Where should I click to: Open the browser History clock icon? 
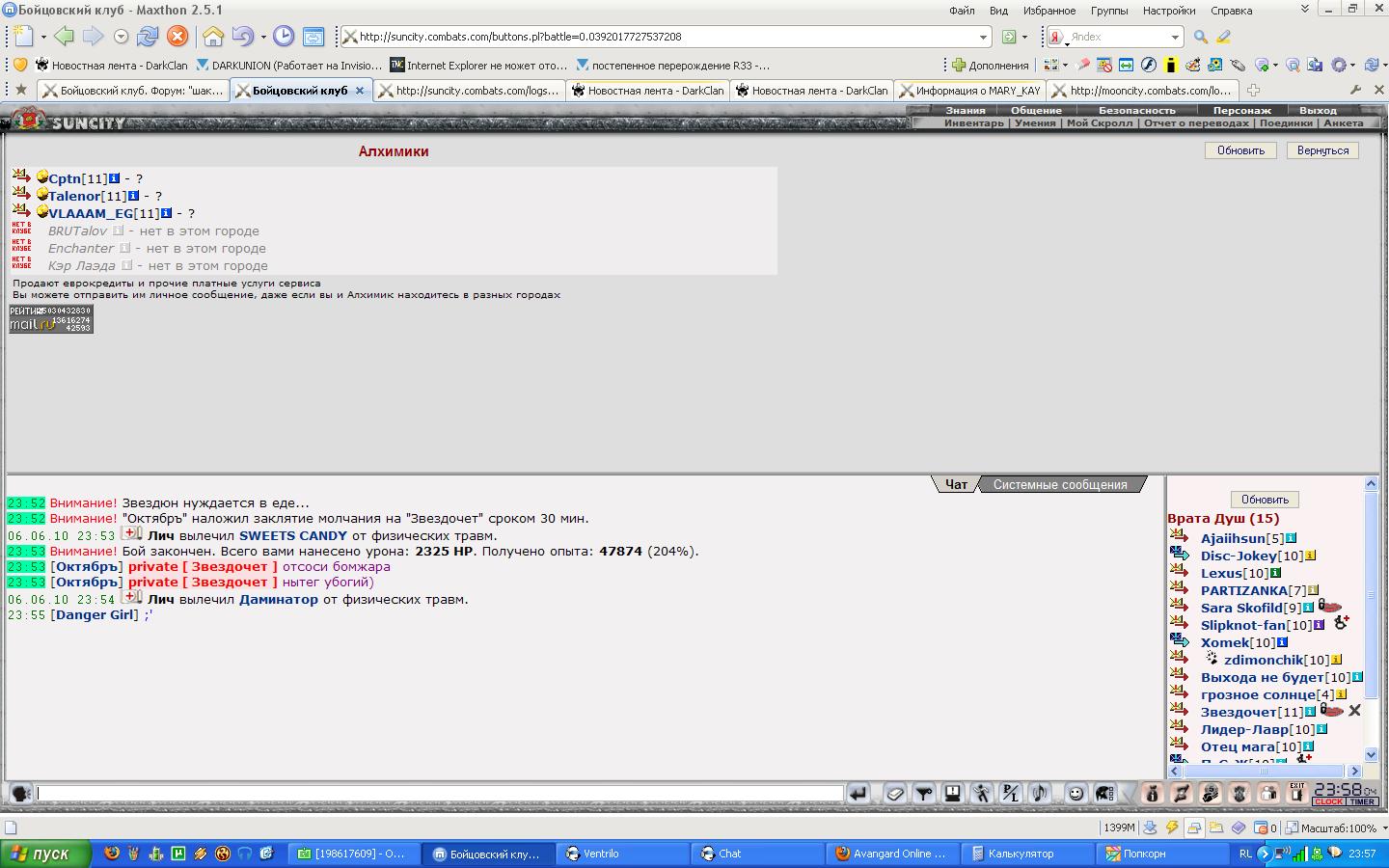pyautogui.click(x=284, y=37)
